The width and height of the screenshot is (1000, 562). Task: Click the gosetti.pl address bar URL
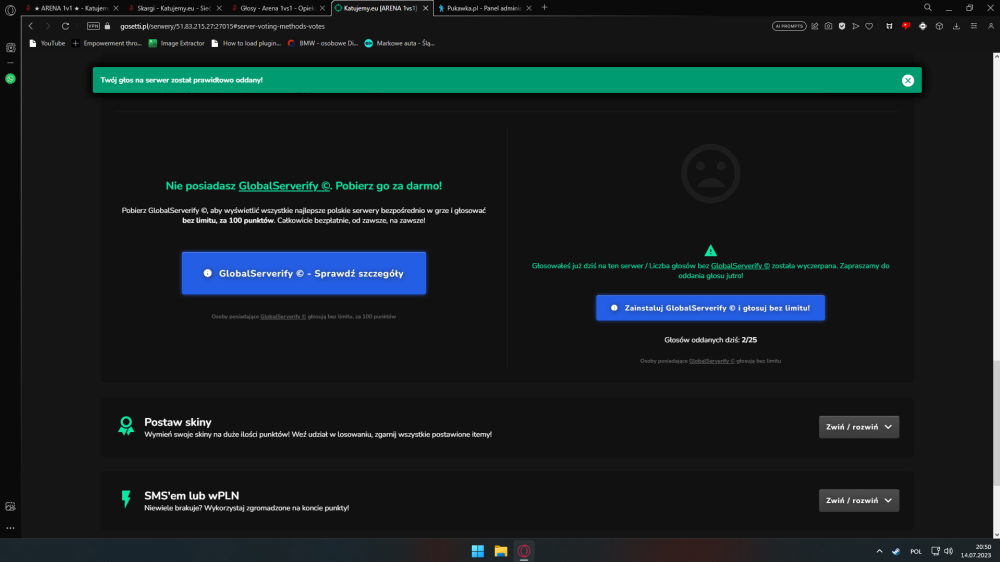[x=223, y=26]
